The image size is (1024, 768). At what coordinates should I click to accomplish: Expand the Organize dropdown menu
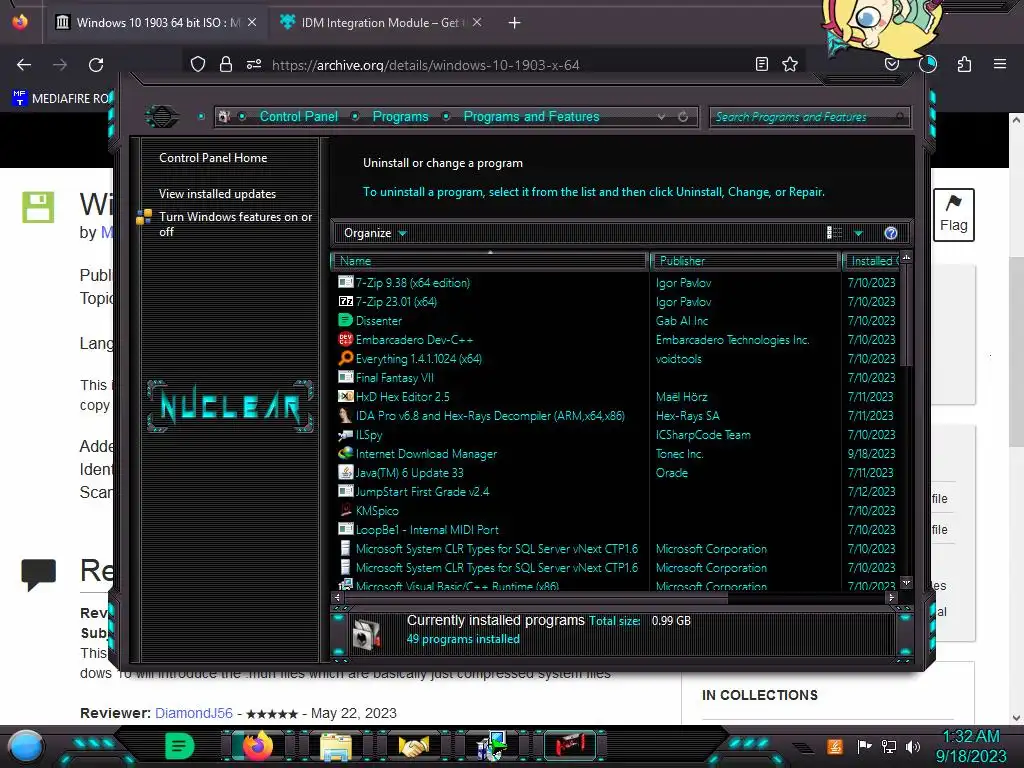point(375,233)
